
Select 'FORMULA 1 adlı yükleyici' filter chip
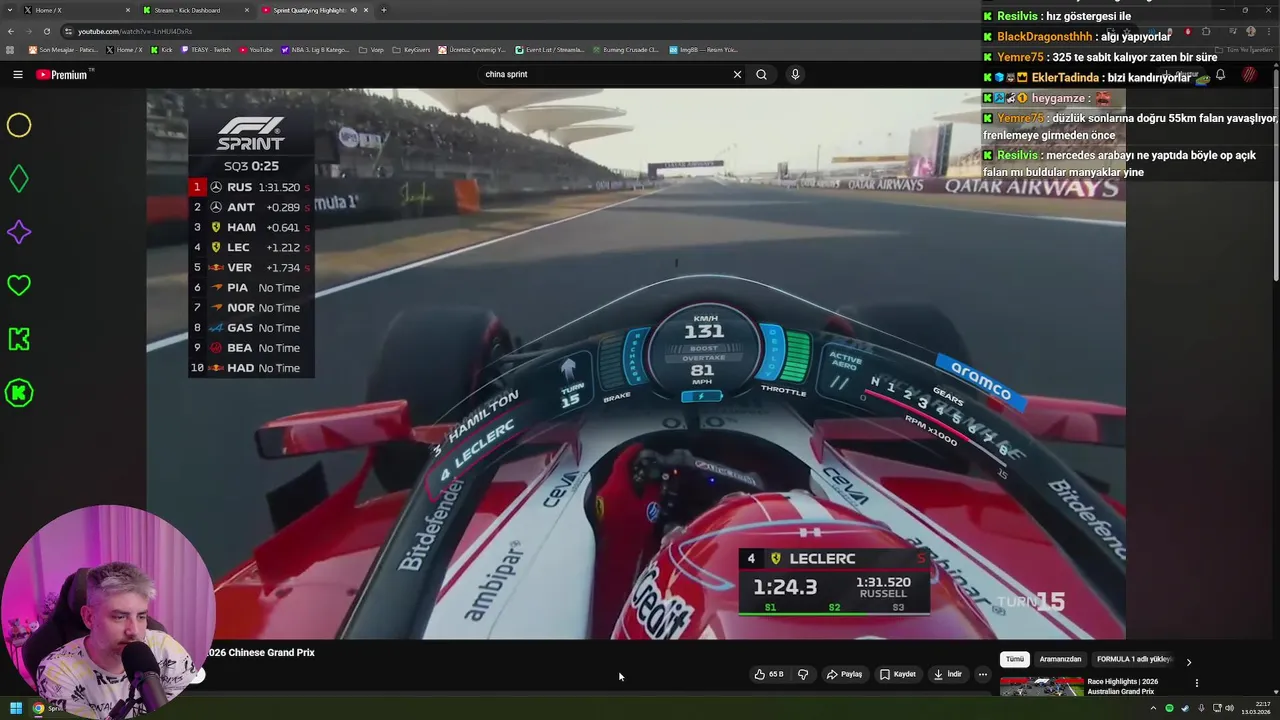pos(1134,659)
